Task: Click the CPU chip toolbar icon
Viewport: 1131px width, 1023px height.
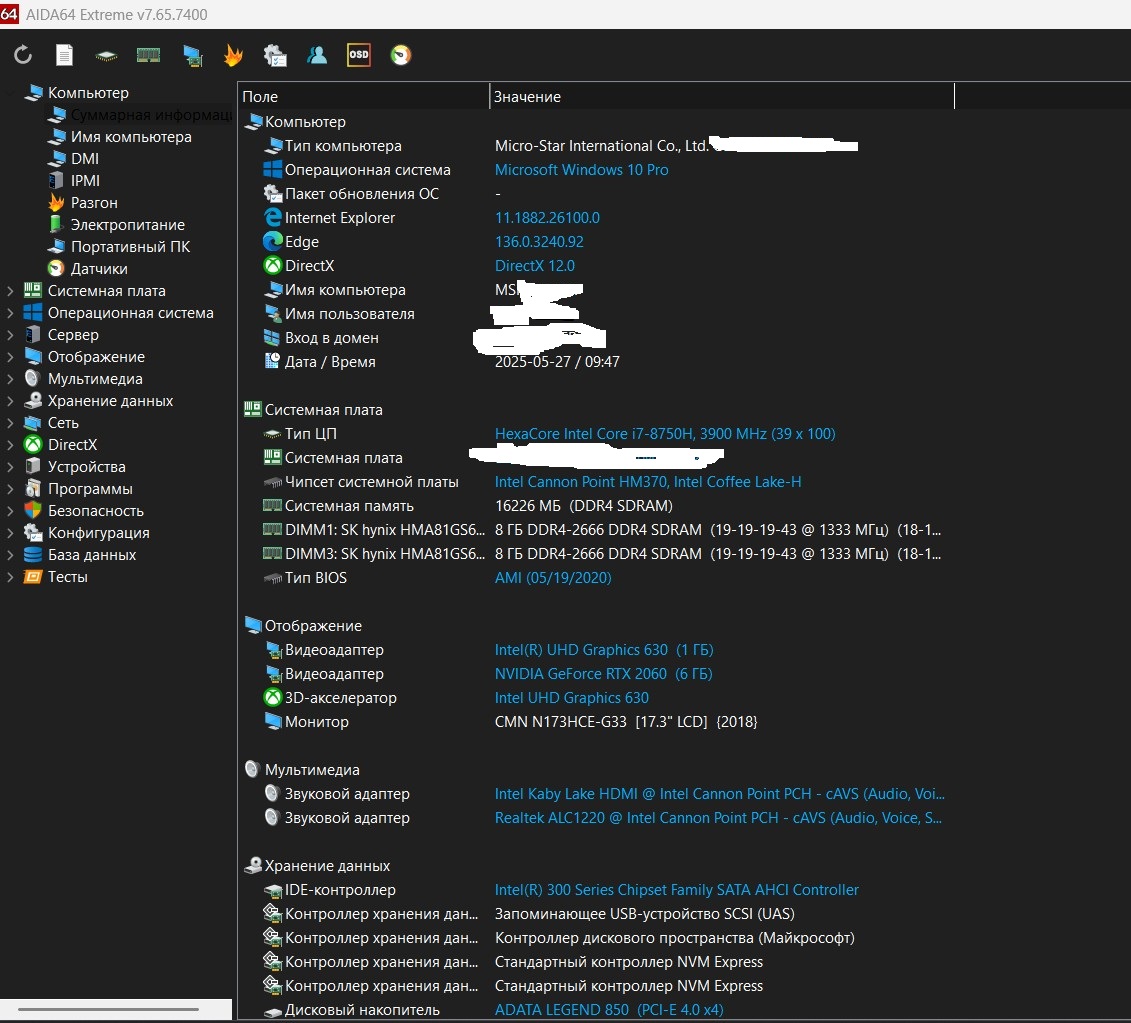Action: pyautogui.click(x=106, y=56)
